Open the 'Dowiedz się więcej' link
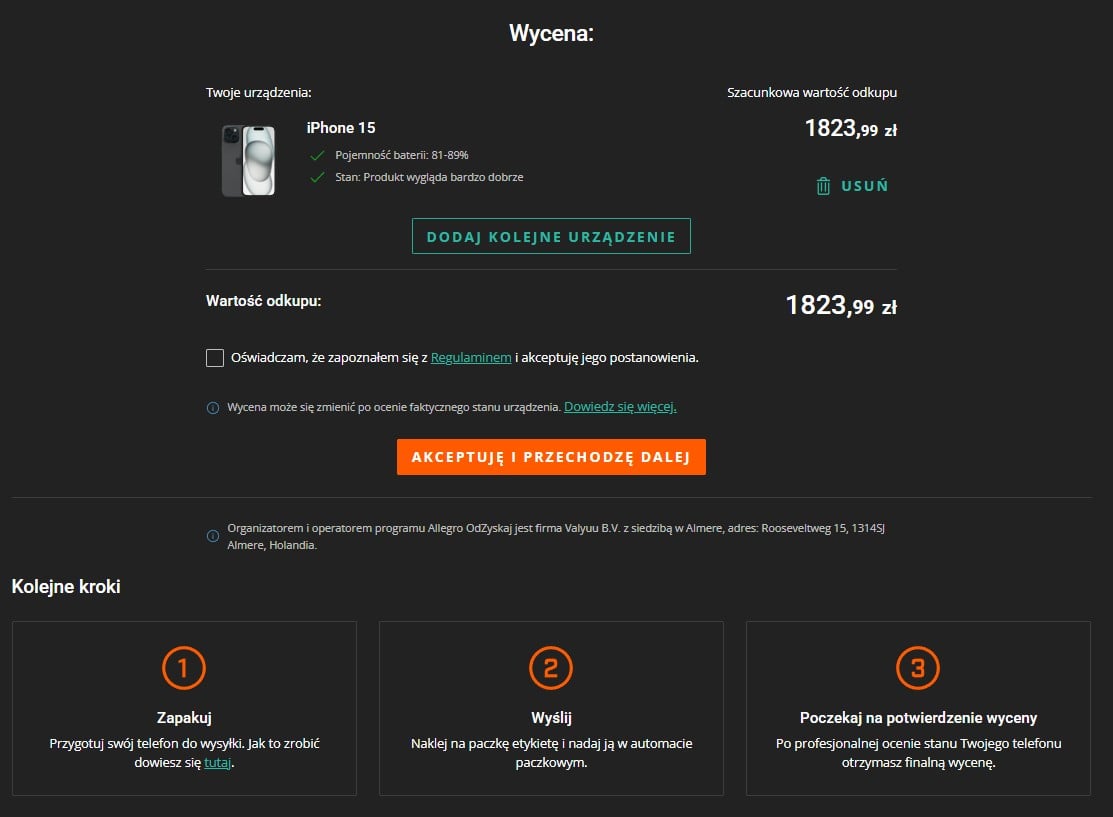Viewport: 1113px width, 817px height. tap(620, 407)
